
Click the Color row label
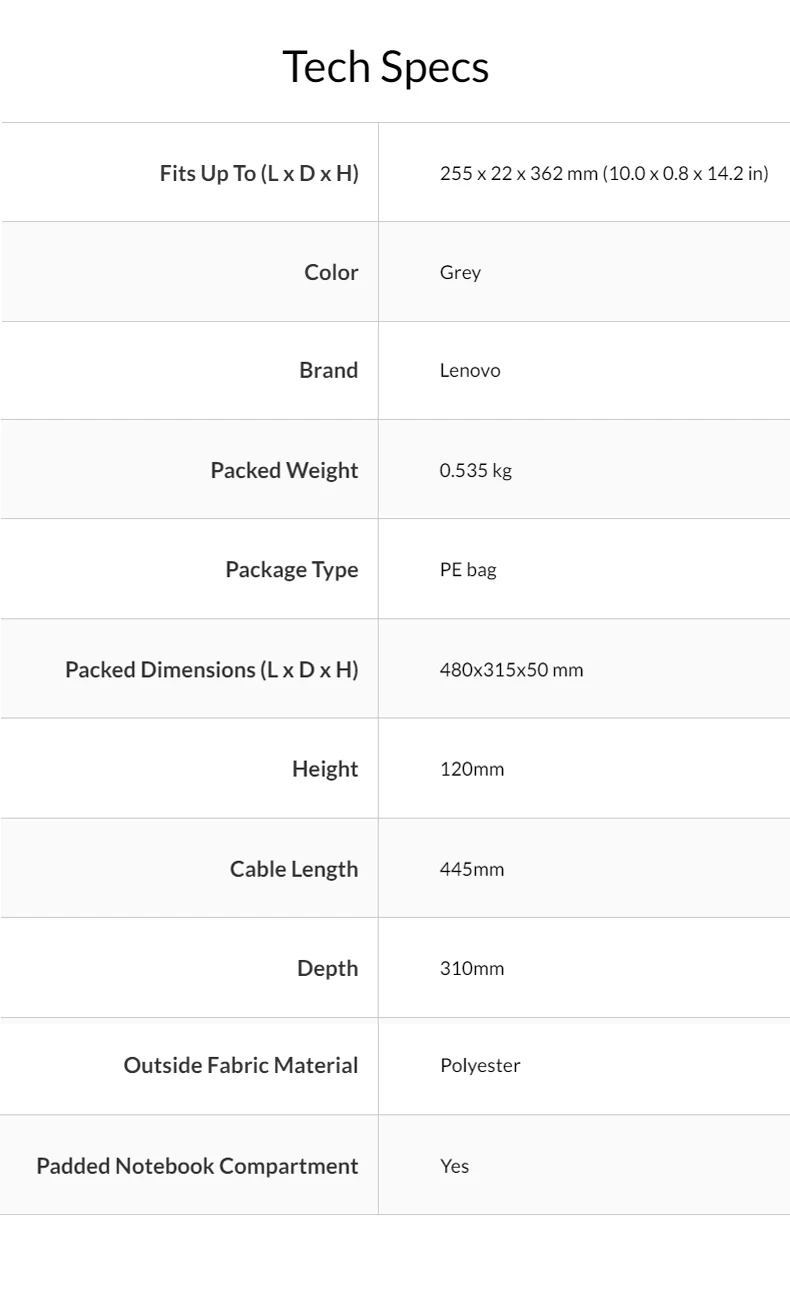[x=331, y=272]
